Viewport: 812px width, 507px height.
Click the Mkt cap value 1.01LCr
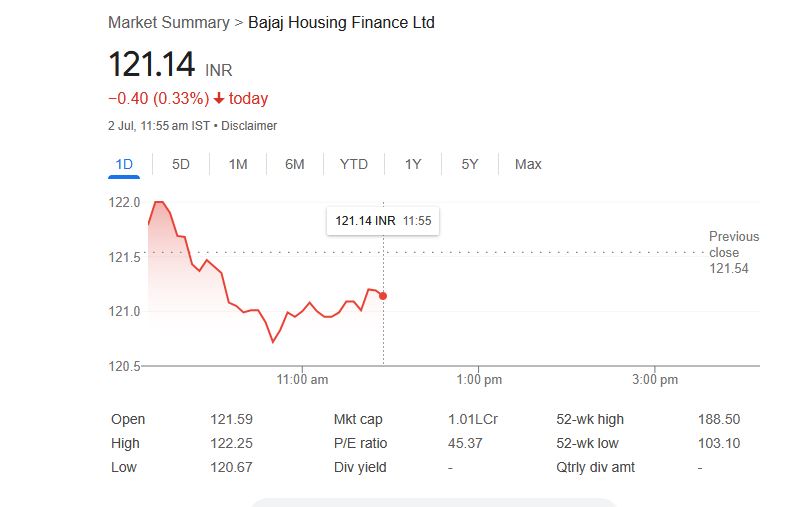tap(472, 420)
